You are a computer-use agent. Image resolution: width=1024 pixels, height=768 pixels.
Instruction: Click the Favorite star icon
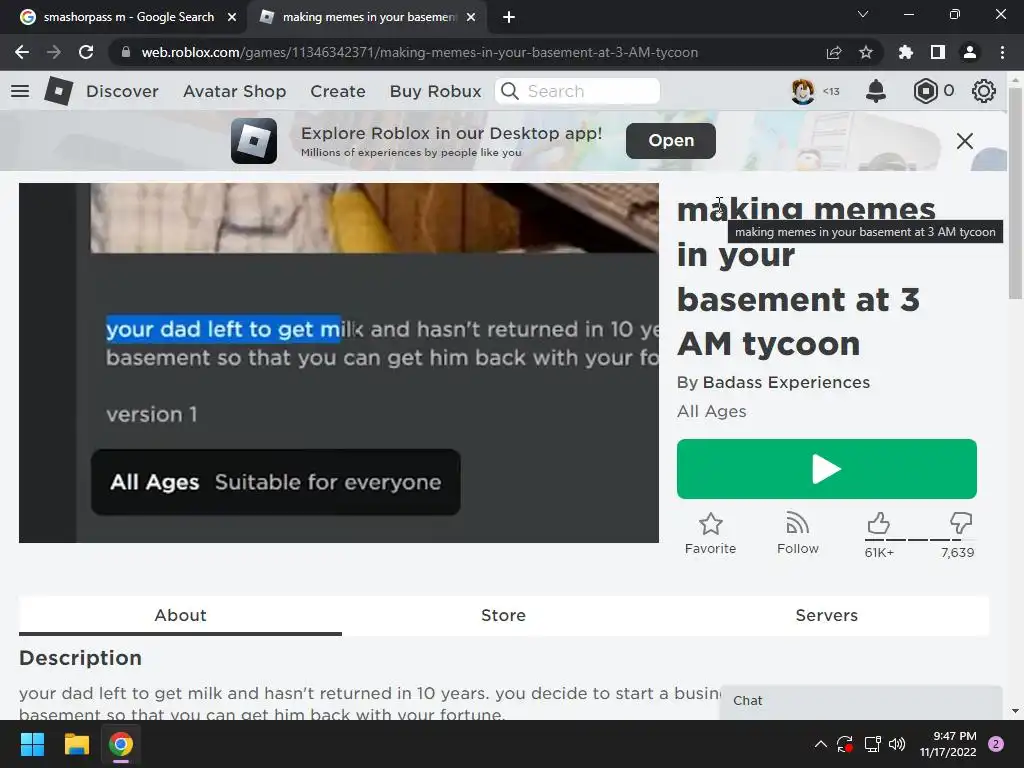pos(711,524)
